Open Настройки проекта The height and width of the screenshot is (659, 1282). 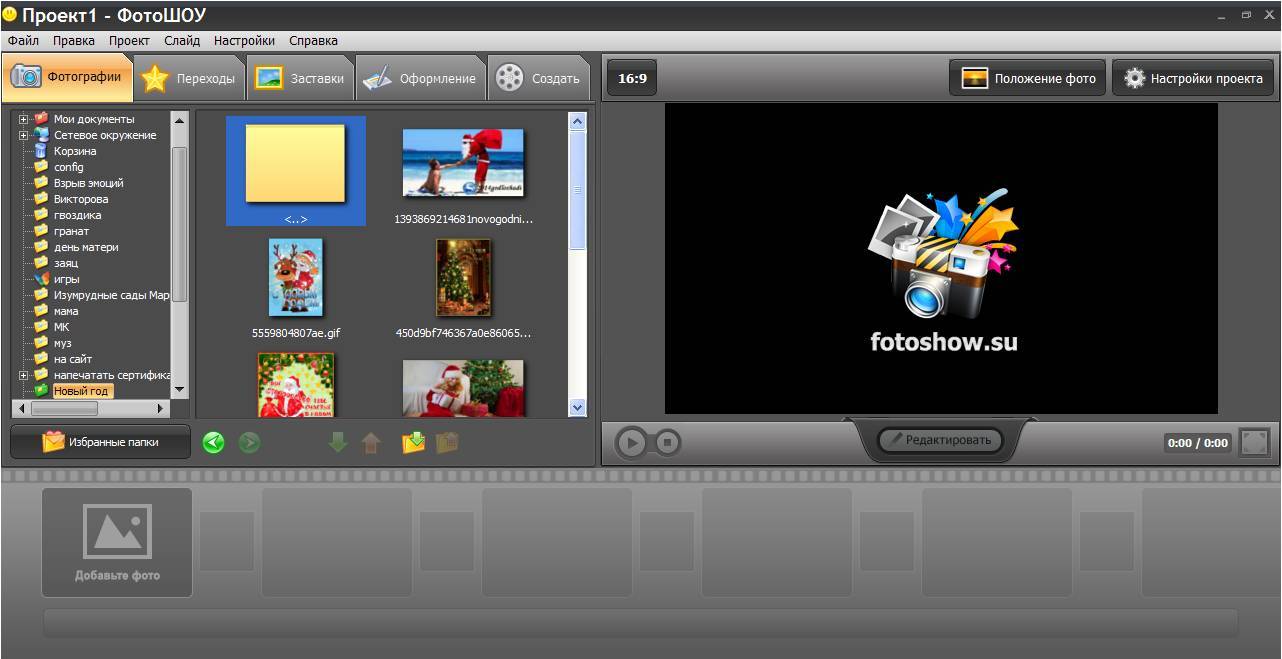(x=1193, y=78)
